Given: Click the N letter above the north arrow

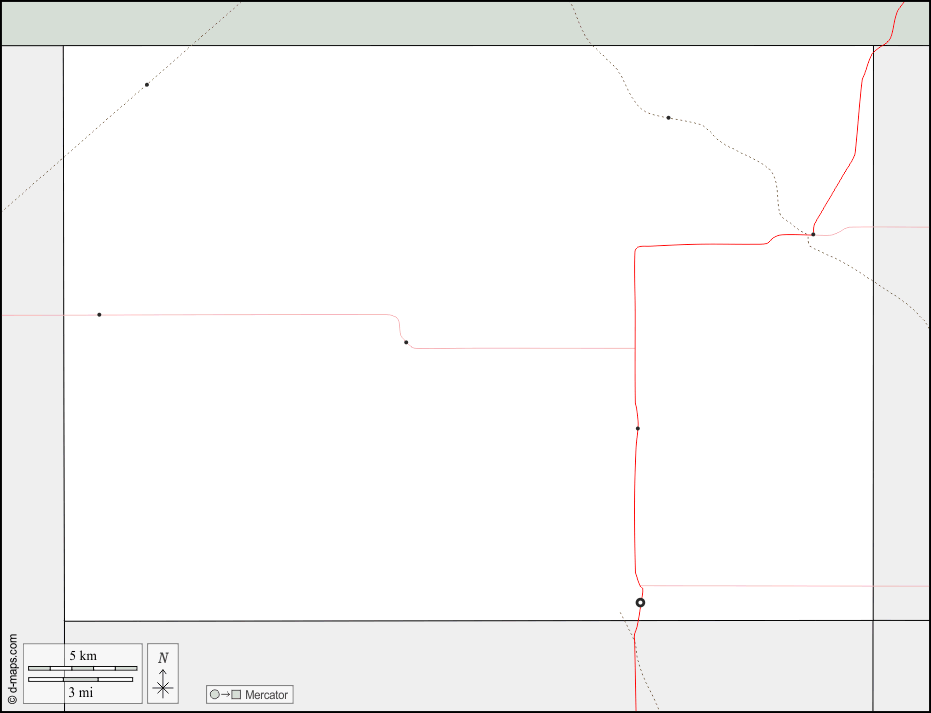Looking at the screenshot, I should 162,658.
